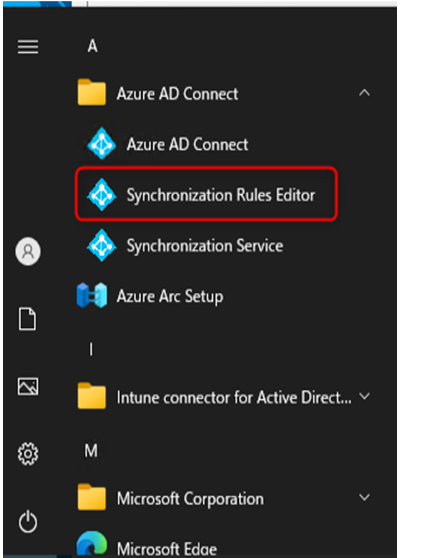Open the Settings gear icon
The height and width of the screenshot is (558, 448).
click(28, 454)
